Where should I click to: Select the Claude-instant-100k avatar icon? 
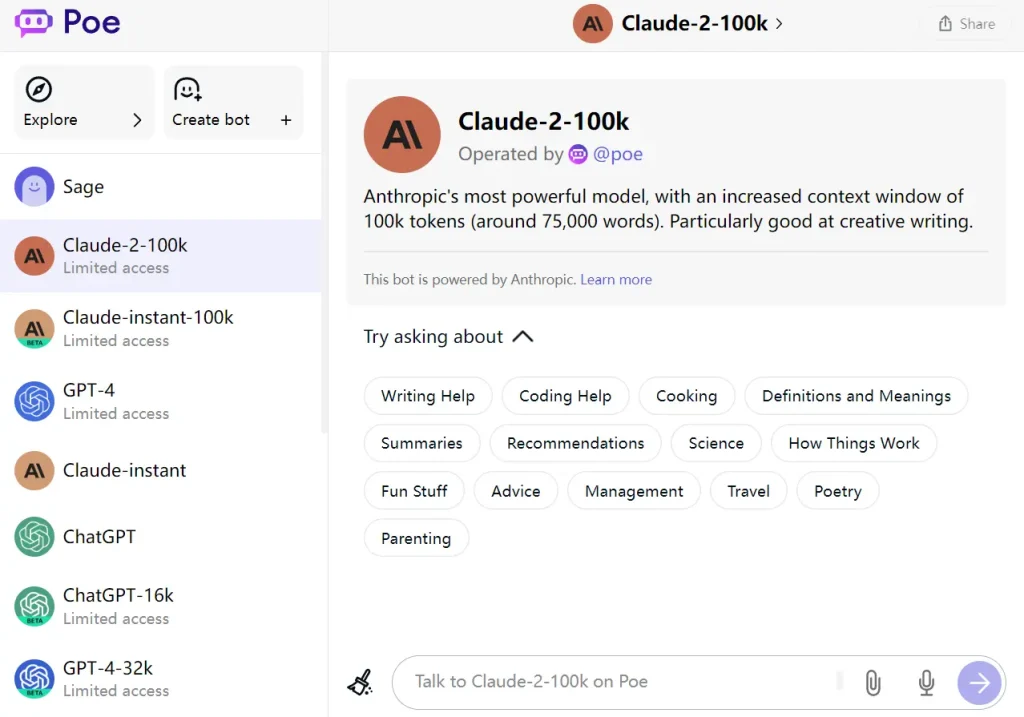pyautogui.click(x=34, y=328)
